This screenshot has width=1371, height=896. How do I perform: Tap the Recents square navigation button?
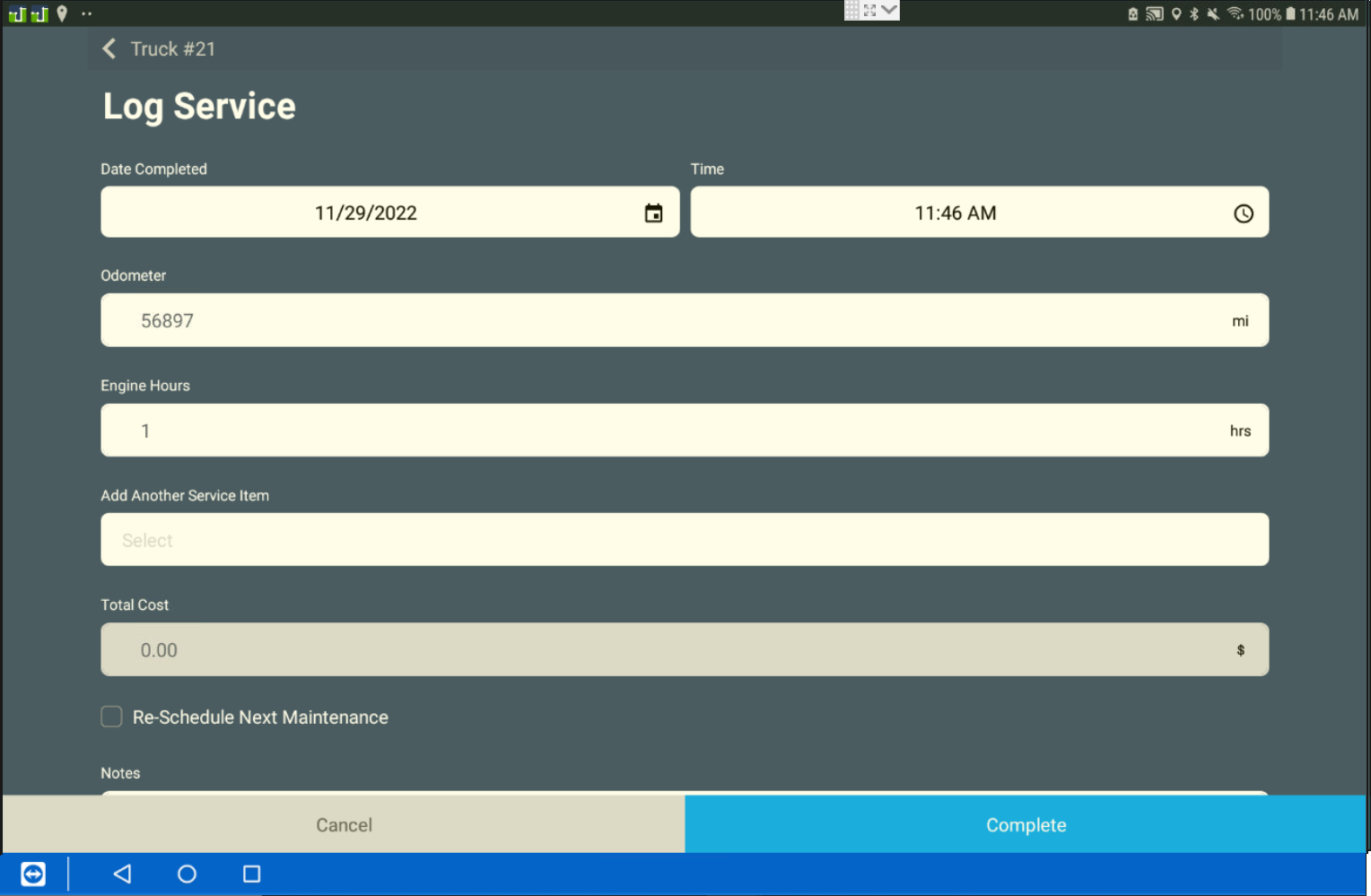point(251,874)
